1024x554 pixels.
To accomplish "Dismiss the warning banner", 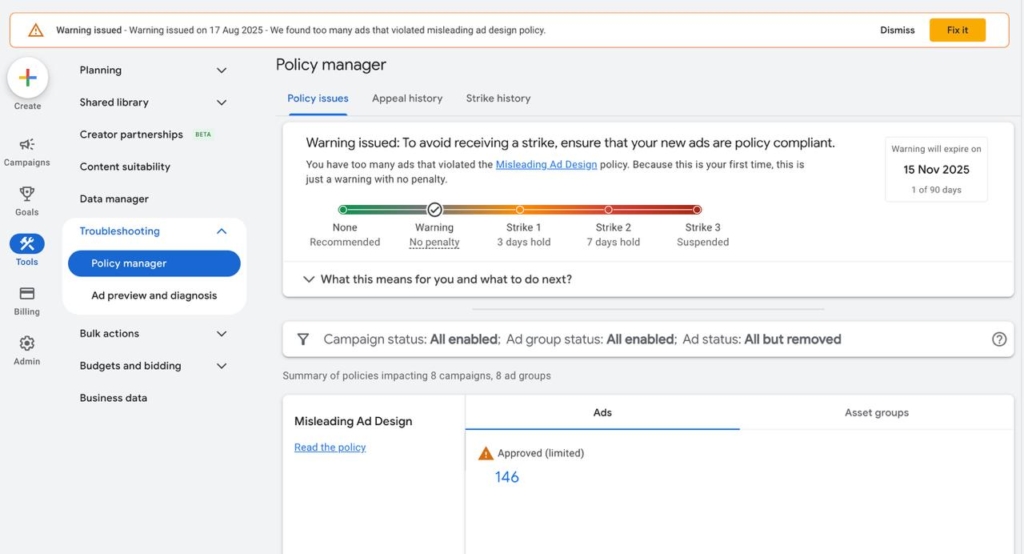I will coord(897,30).
